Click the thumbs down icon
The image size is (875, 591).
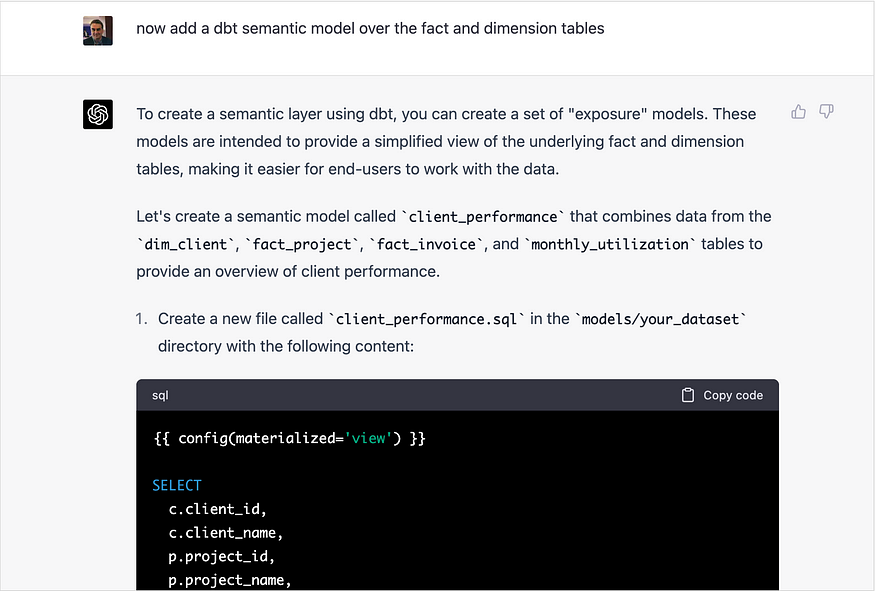coord(826,112)
